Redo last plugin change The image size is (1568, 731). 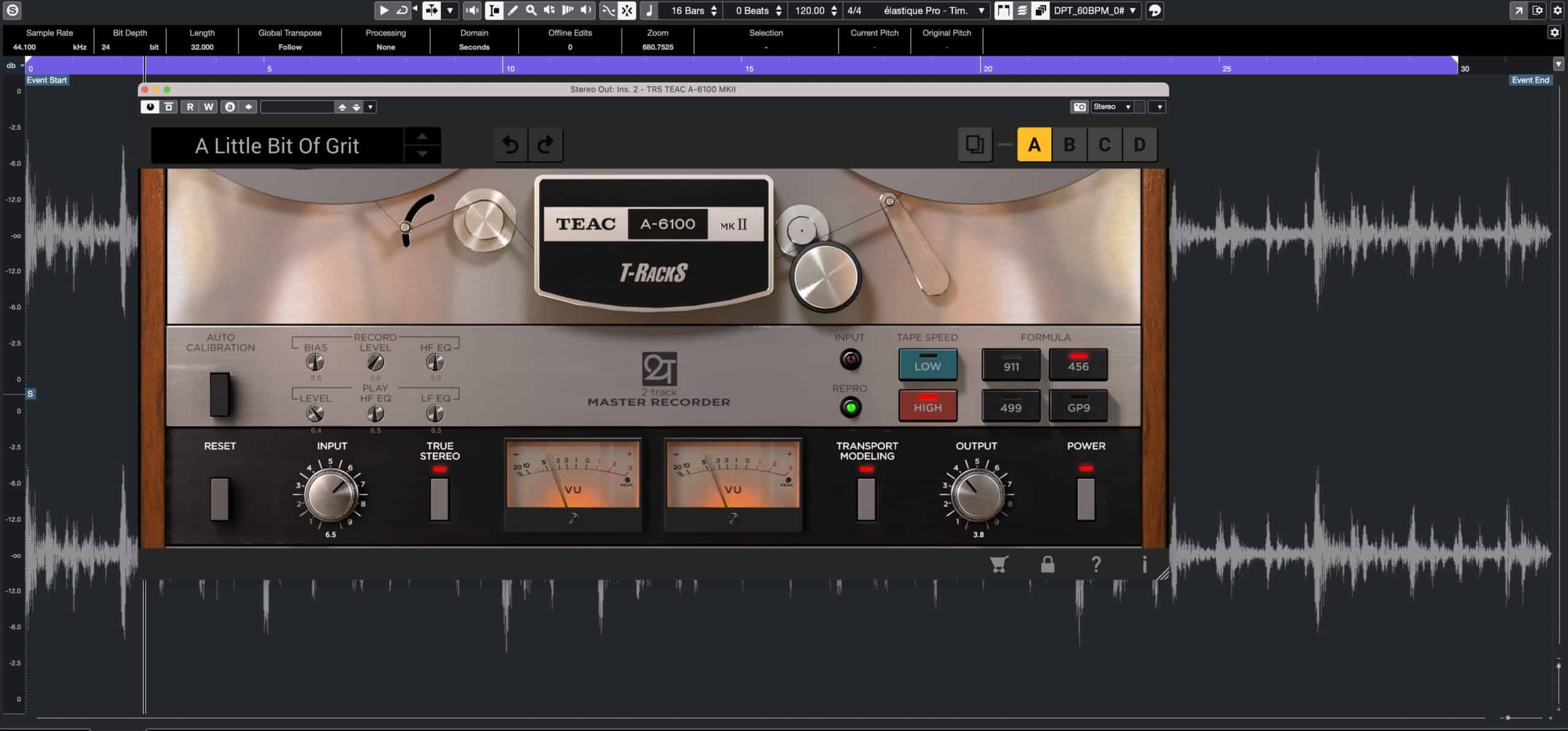546,145
